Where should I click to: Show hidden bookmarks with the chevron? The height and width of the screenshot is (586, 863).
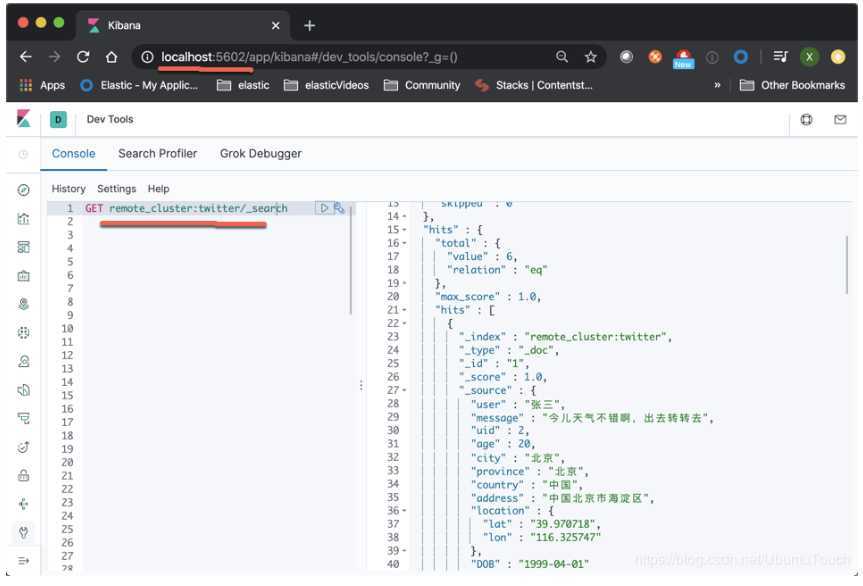pyautogui.click(x=717, y=85)
